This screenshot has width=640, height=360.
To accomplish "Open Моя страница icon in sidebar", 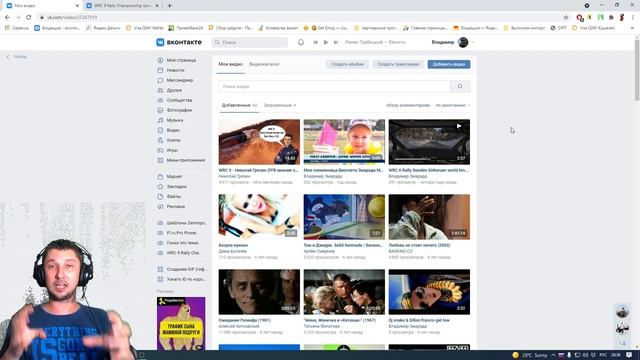I will point(160,60).
